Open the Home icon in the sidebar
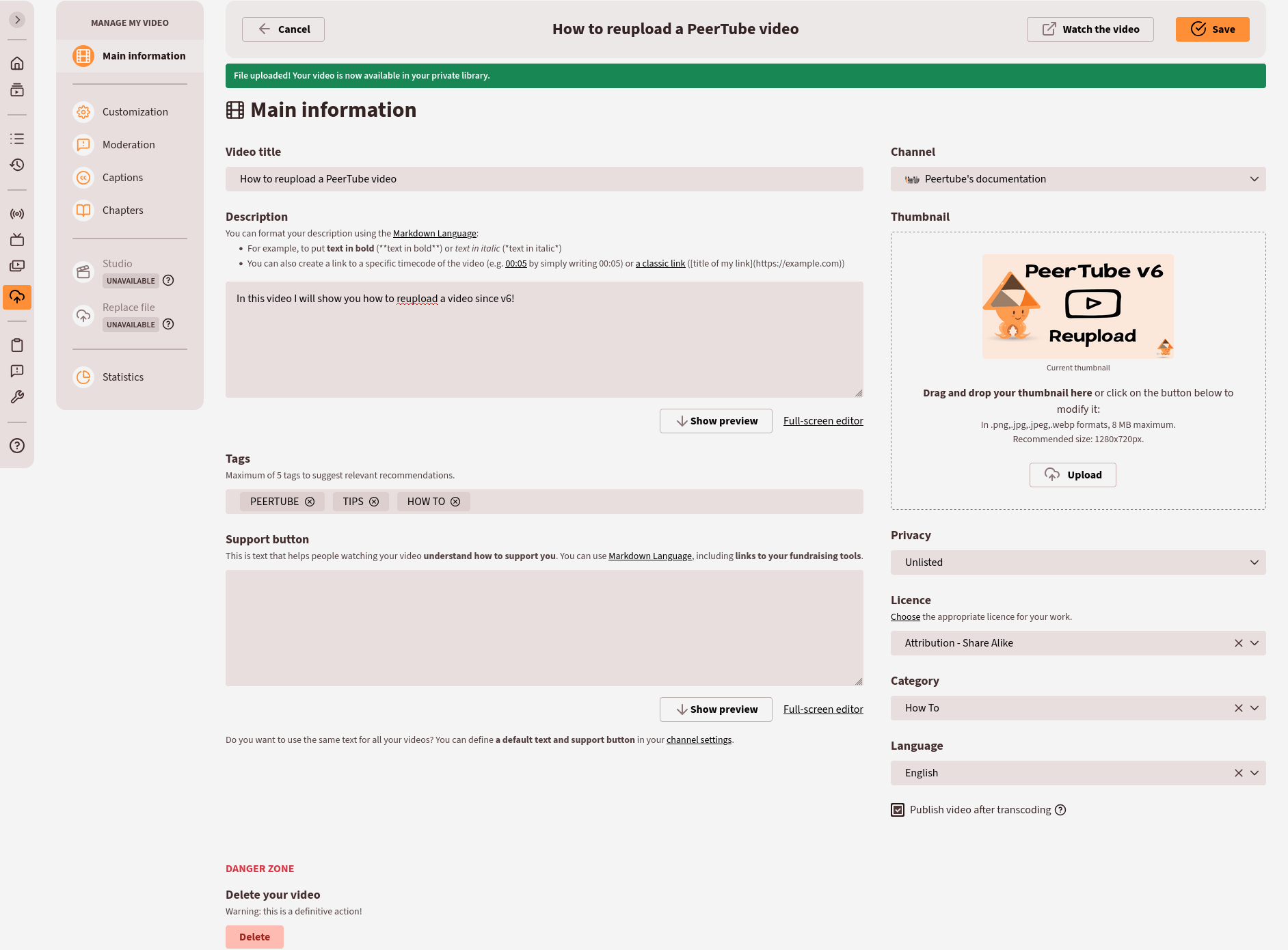Viewport: 1288px width, 950px height. (x=17, y=64)
